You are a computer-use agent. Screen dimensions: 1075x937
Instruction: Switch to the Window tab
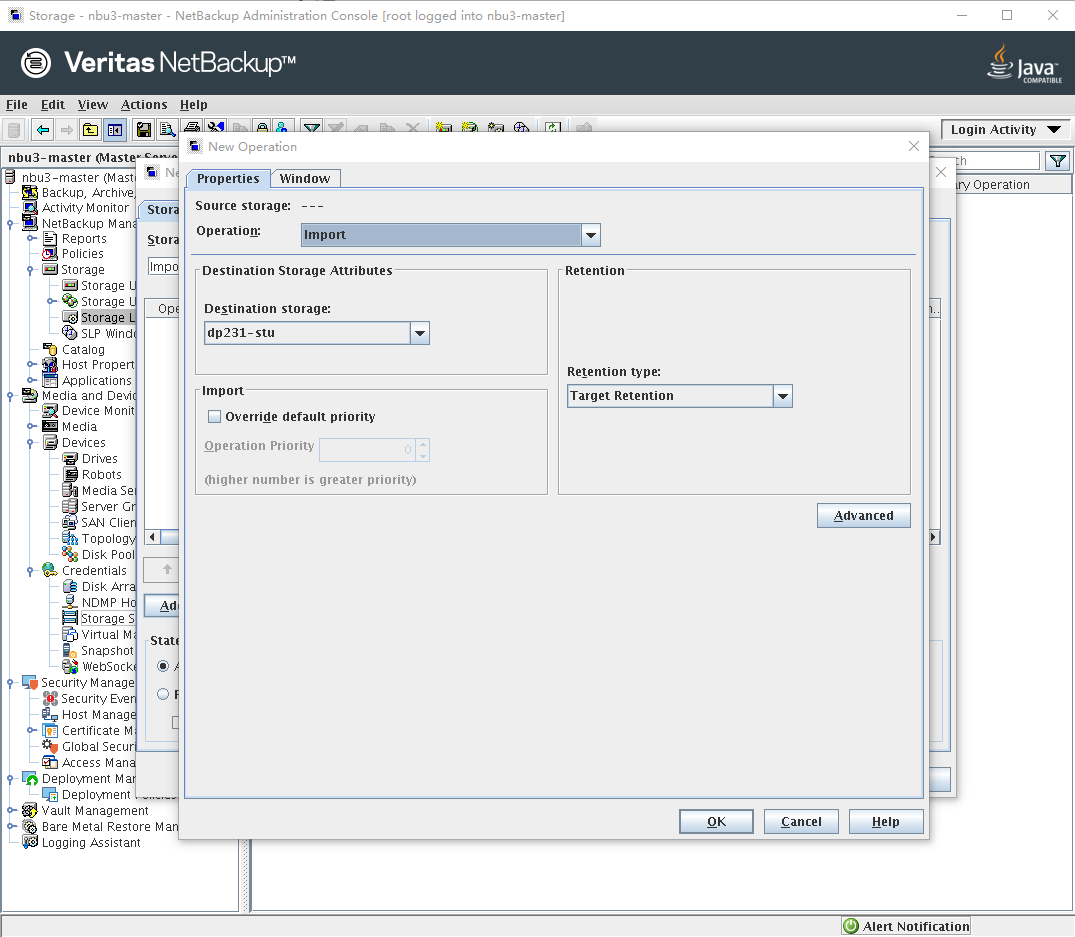pyautogui.click(x=305, y=179)
